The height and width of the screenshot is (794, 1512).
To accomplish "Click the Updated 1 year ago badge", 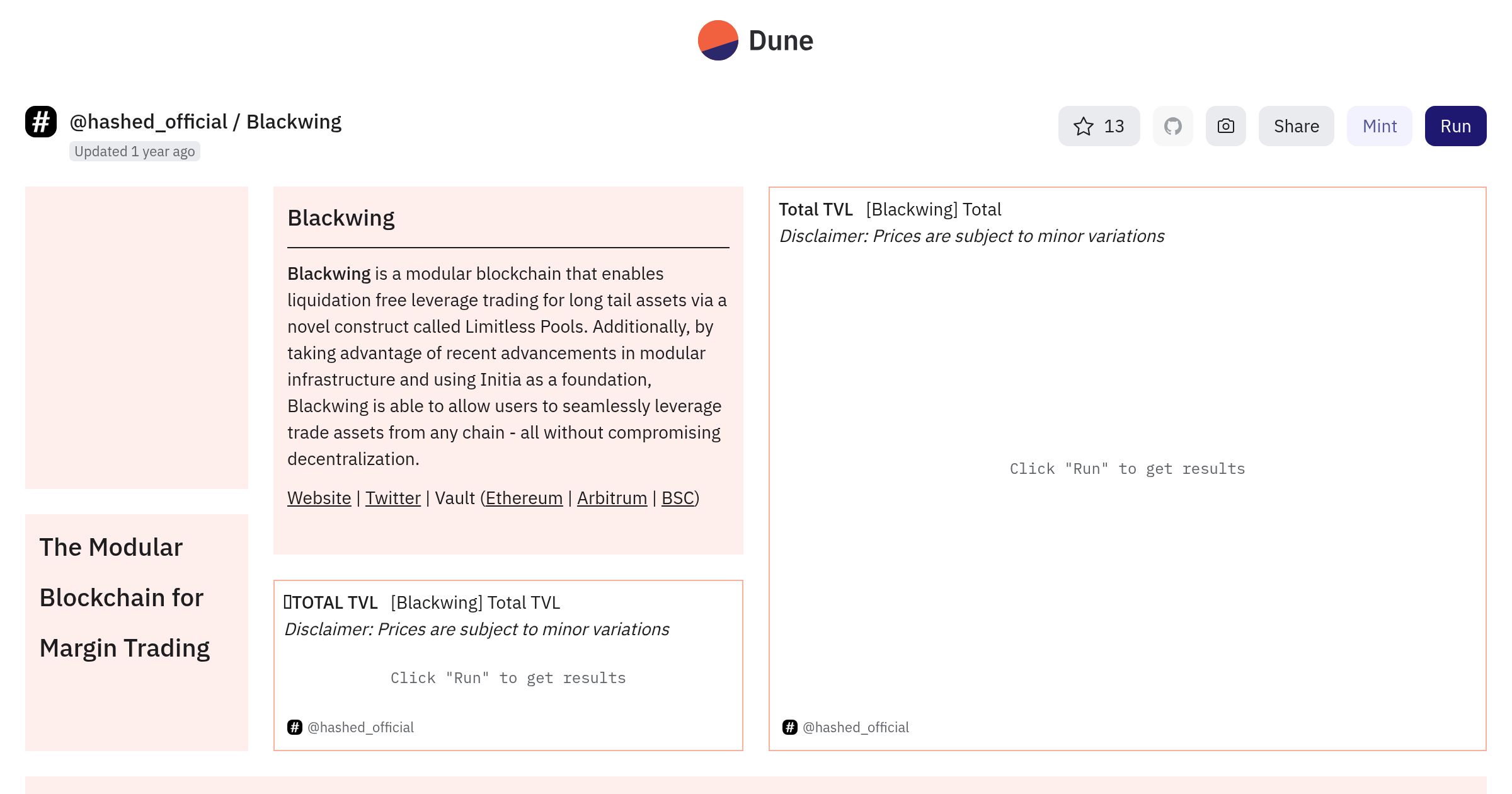I will click(x=134, y=151).
